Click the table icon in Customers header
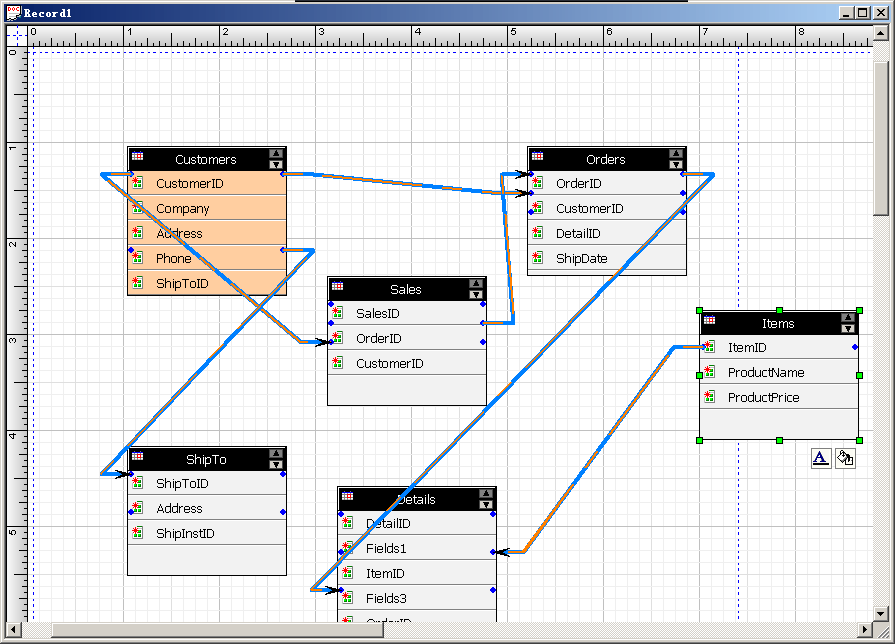Screen dimensions: 895x644 (137, 158)
